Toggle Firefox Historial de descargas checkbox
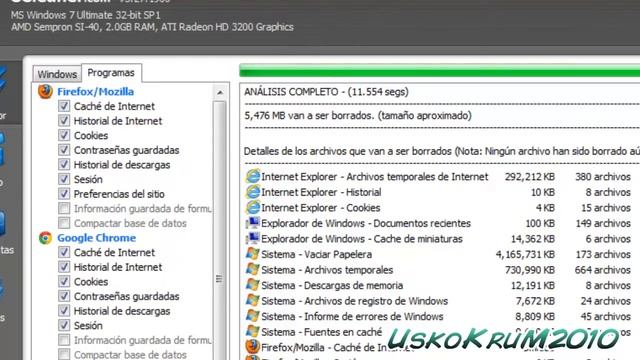Image resolution: width=640 pixels, height=360 pixels. pyautogui.click(x=64, y=164)
